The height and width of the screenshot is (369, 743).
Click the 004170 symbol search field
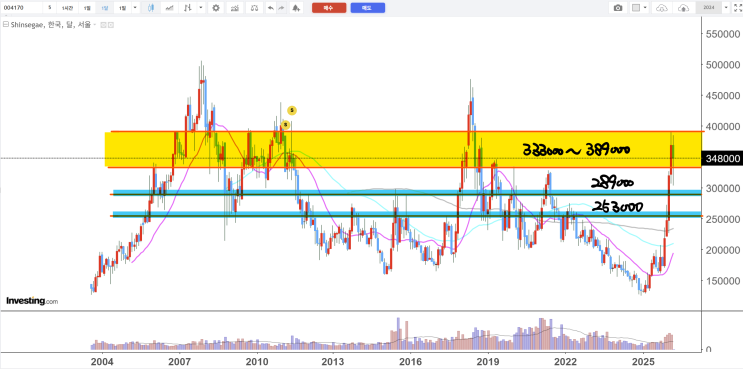click(21, 8)
